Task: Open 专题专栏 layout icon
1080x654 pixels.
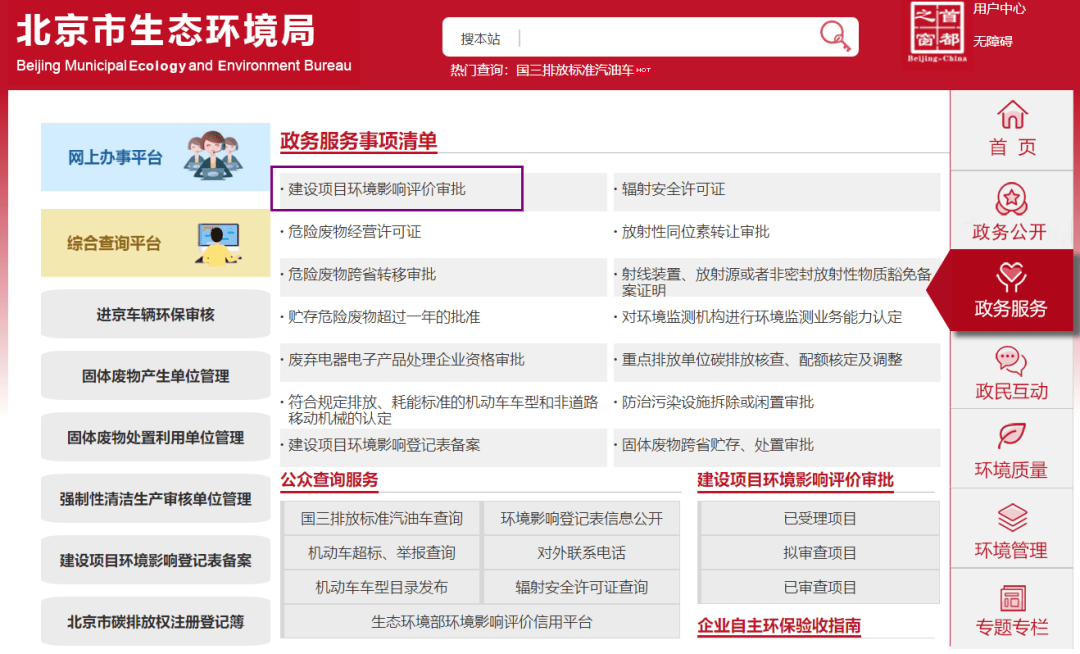Action: [1011, 598]
